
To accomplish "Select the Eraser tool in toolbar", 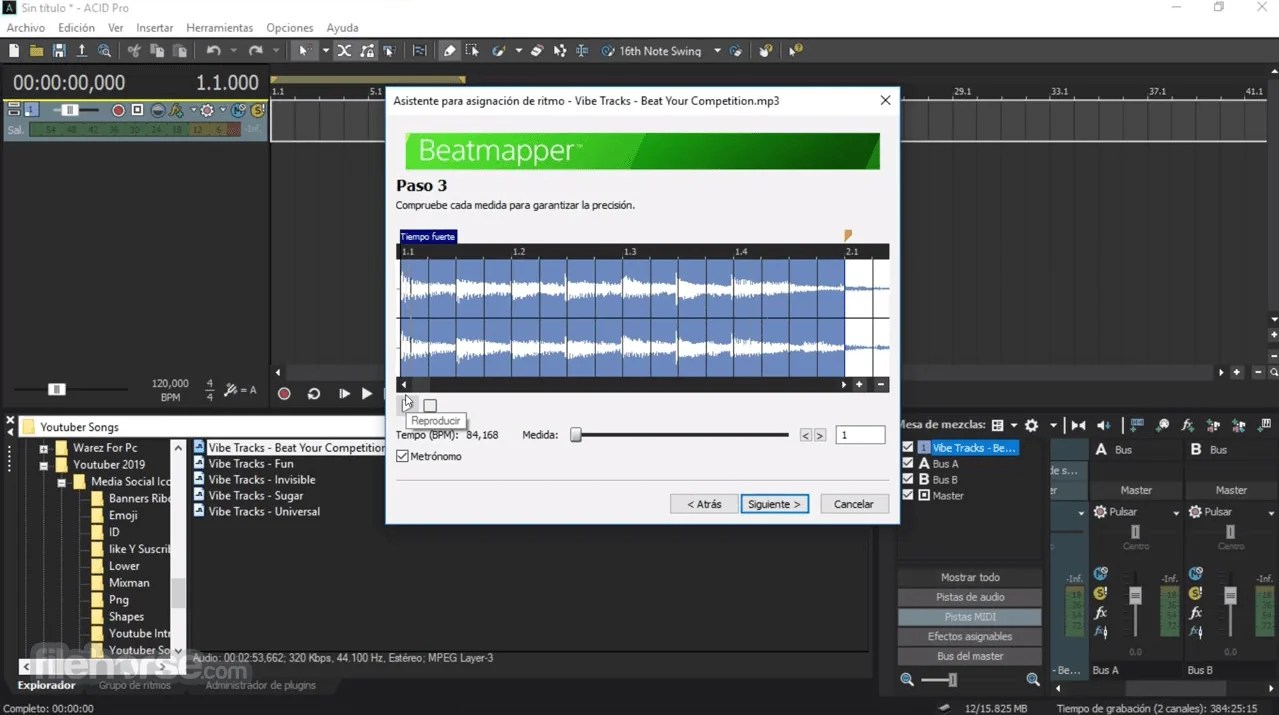I will coord(537,51).
